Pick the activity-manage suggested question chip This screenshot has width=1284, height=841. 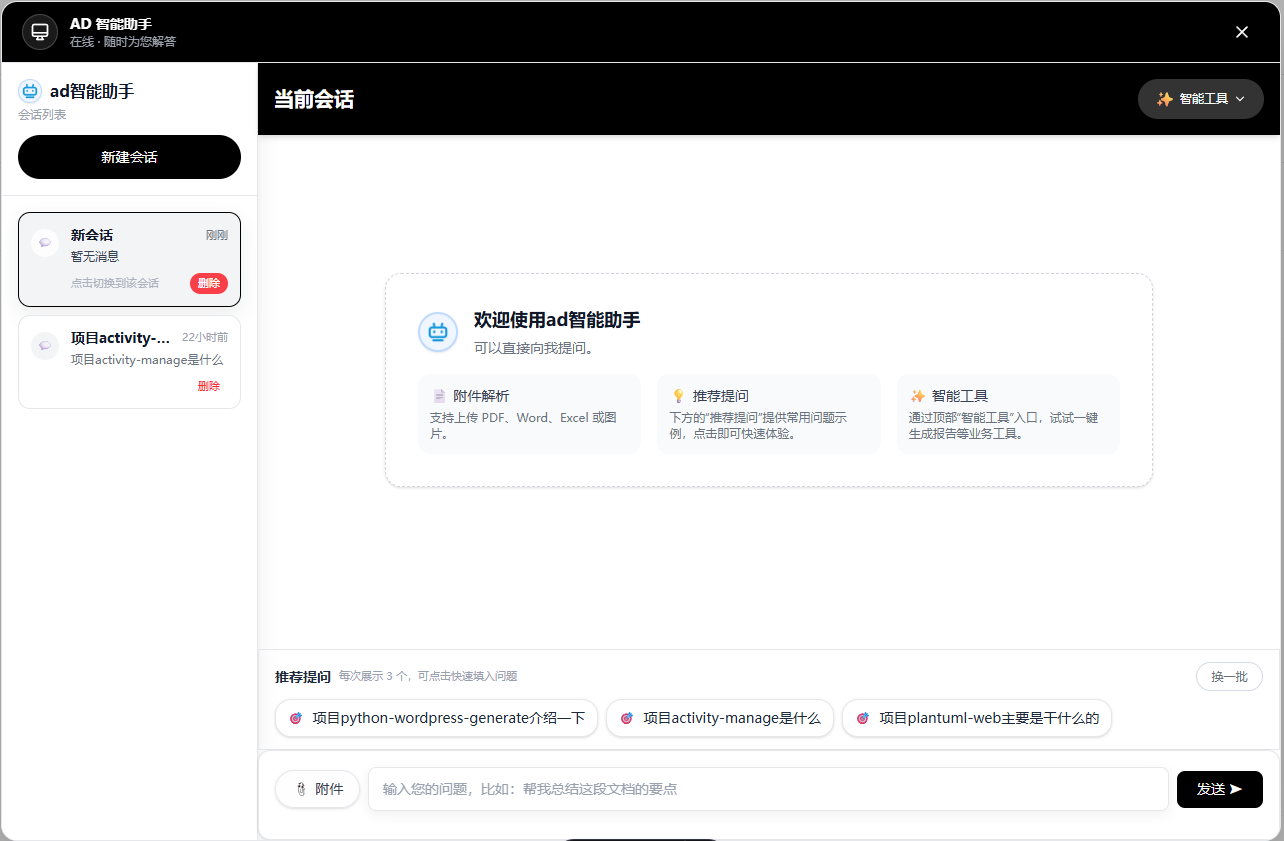coord(719,718)
